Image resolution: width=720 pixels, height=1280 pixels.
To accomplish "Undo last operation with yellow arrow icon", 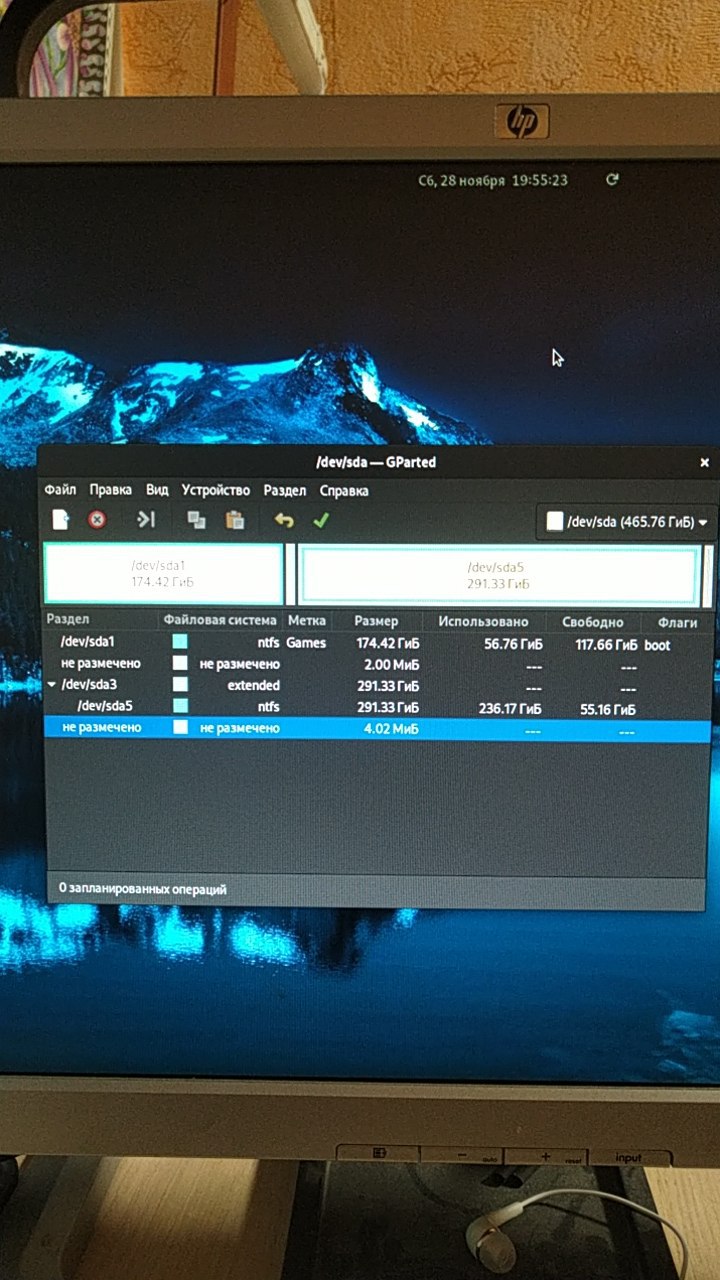I will coord(284,520).
